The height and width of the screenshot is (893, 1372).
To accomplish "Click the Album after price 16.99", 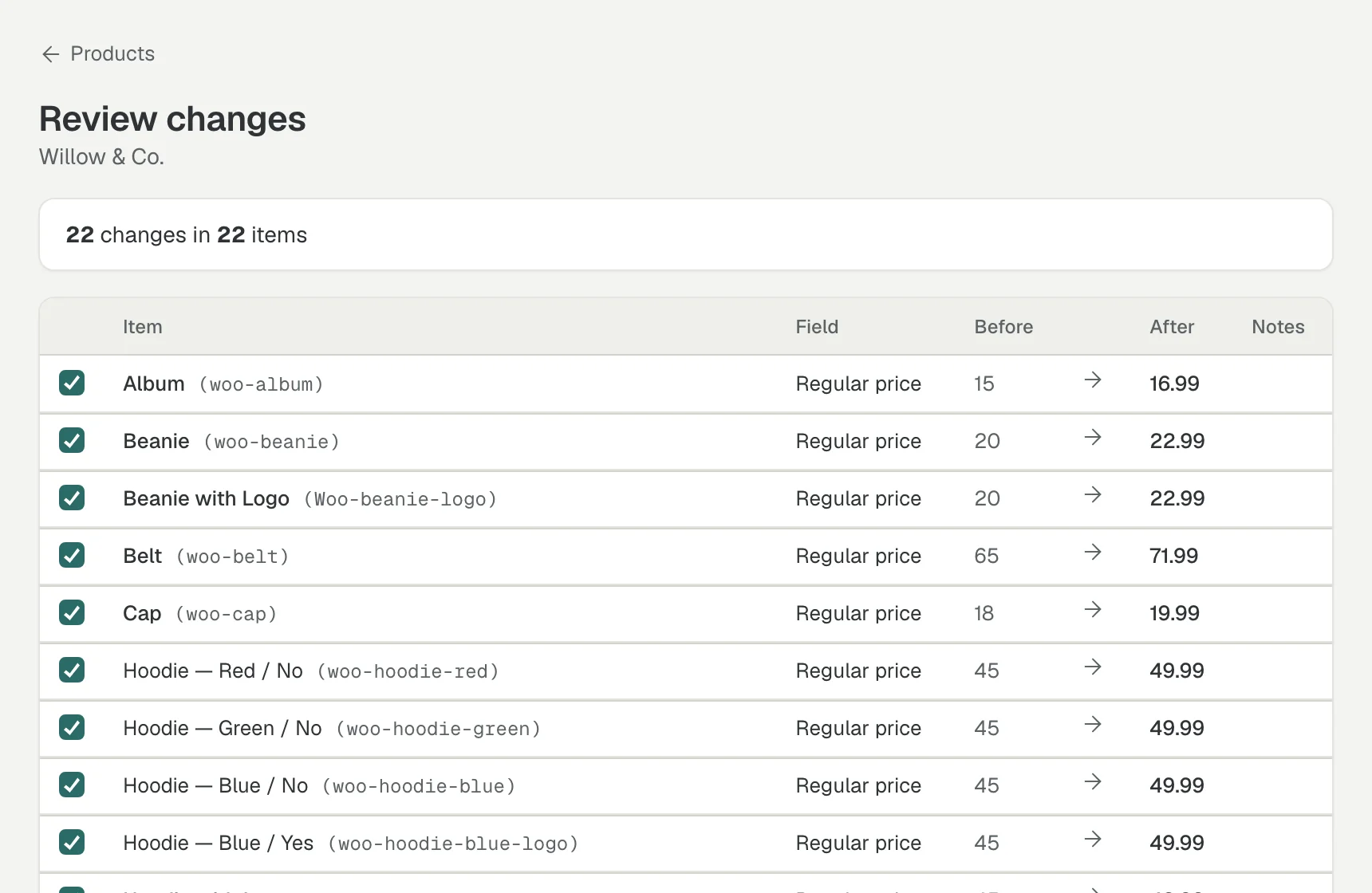I will tap(1174, 384).
